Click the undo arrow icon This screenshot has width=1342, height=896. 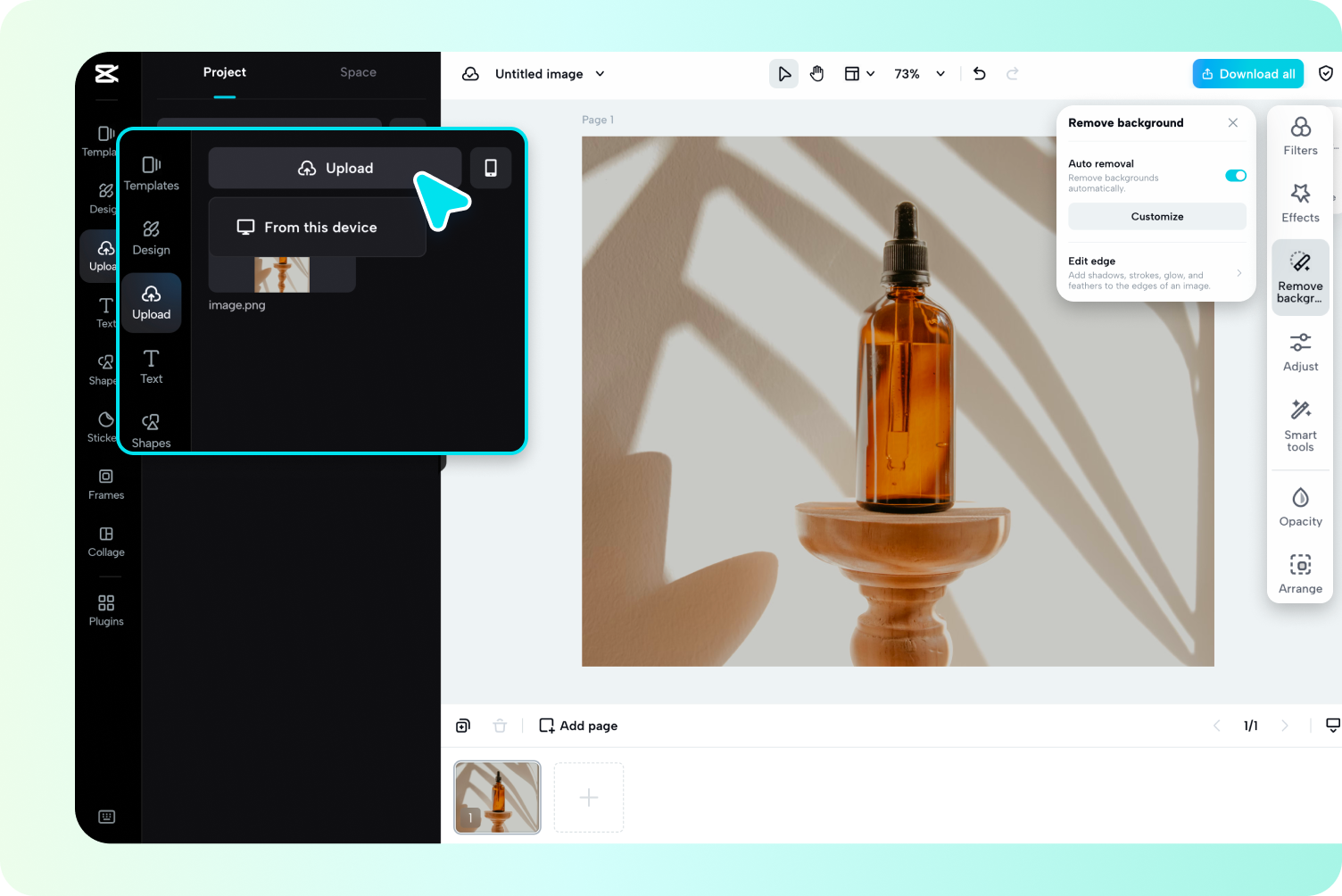979,74
